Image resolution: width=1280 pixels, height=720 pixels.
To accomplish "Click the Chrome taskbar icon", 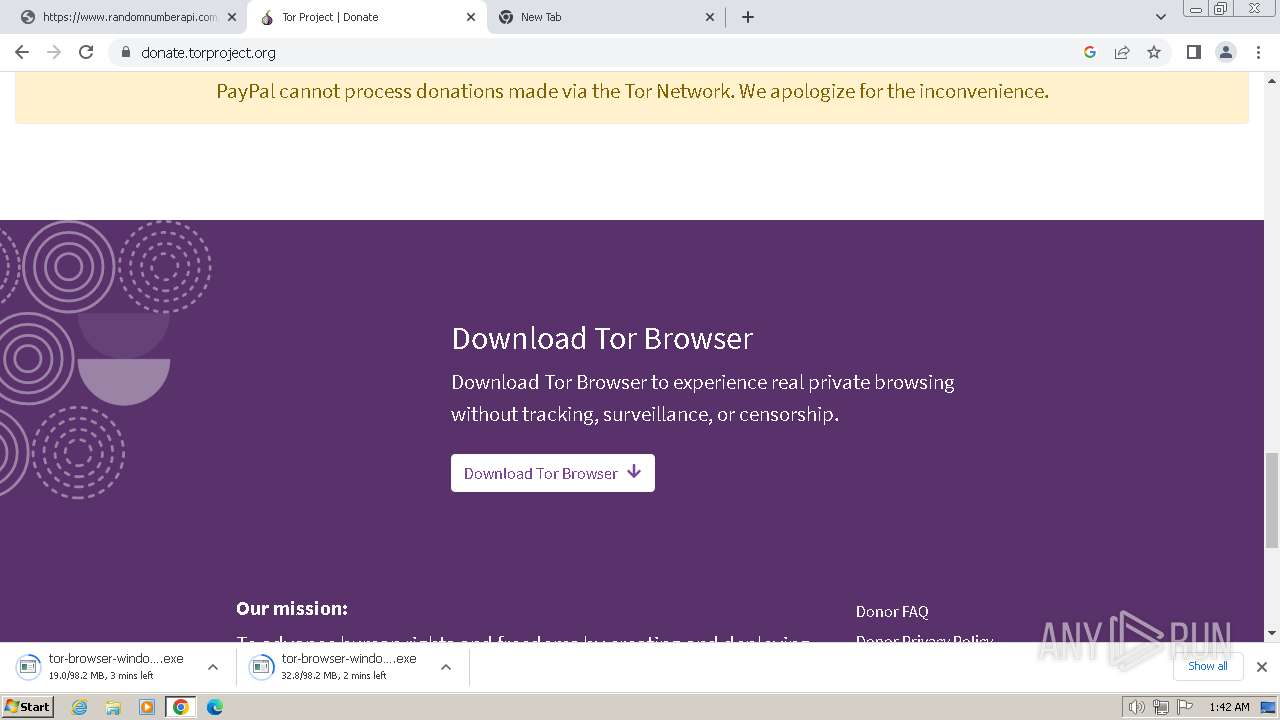I will 181,707.
